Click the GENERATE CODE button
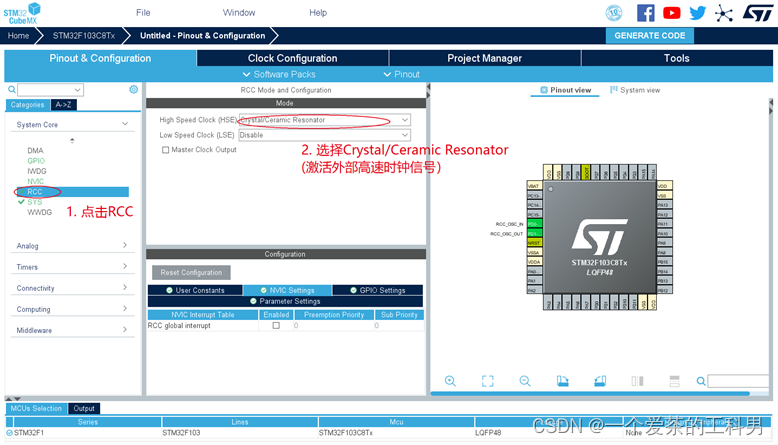Image resolution: width=778 pixels, height=445 pixels. [x=649, y=36]
